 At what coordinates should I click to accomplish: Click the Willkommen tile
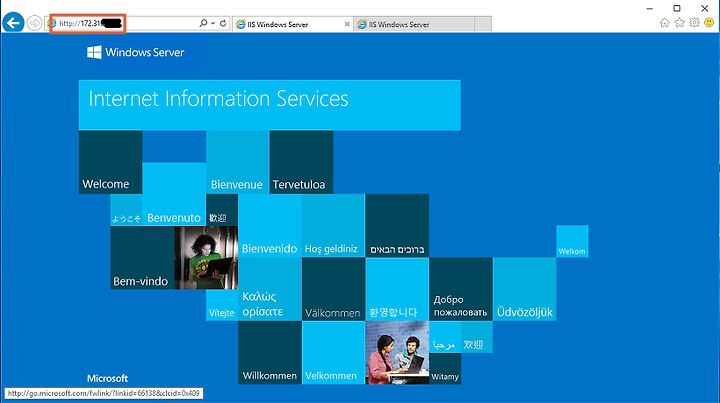click(x=270, y=353)
